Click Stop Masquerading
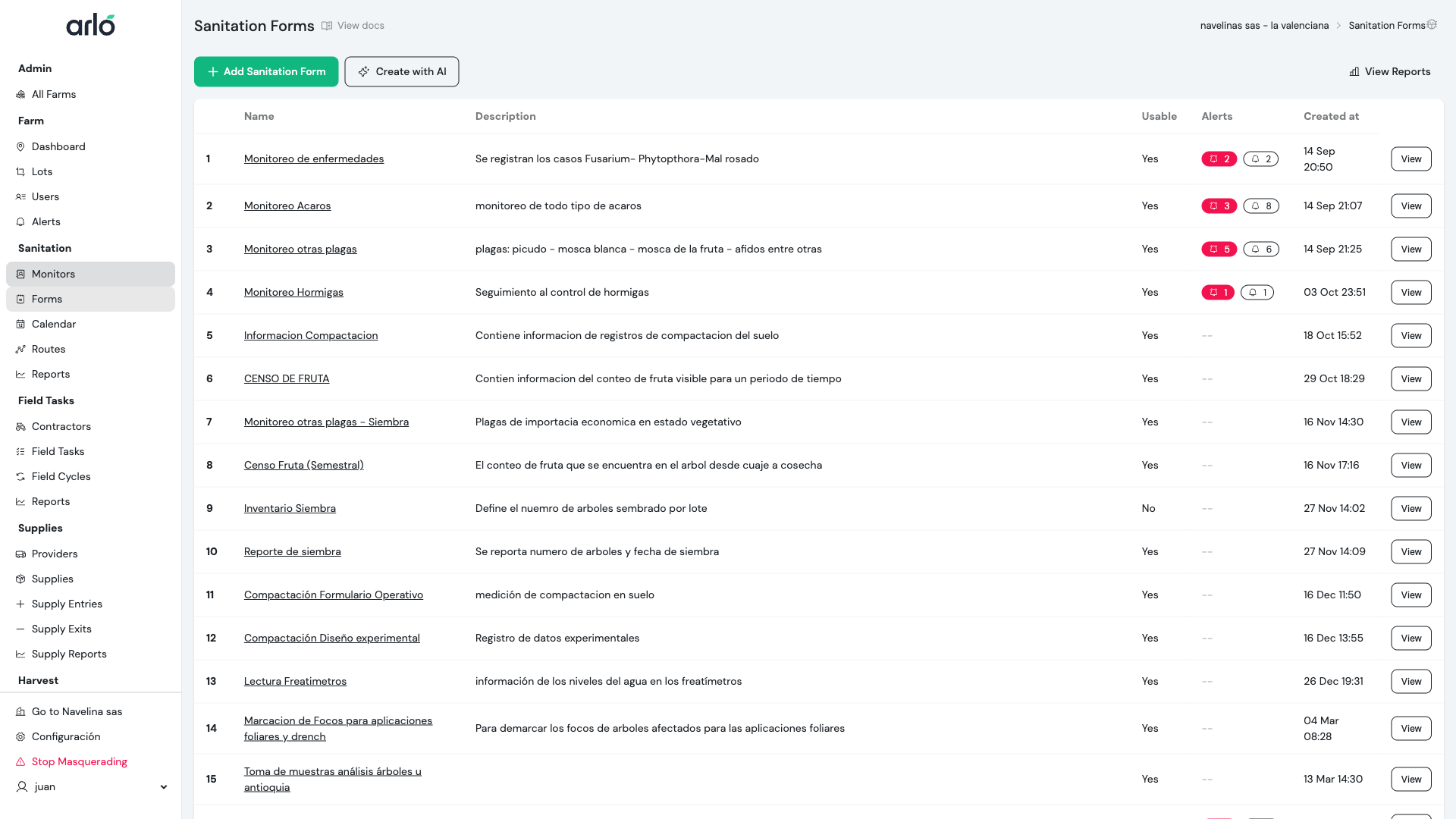 coord(80,761)
